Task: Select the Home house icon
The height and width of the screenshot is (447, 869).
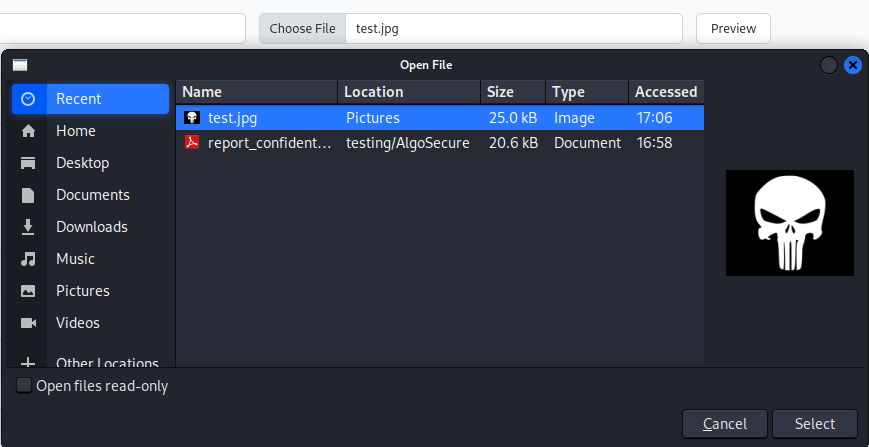Action: pos(28,131)
